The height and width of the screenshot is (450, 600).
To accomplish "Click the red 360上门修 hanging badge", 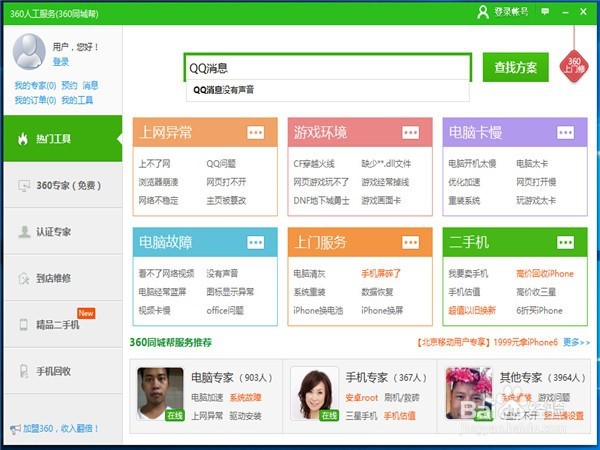I will pos(574,65).
